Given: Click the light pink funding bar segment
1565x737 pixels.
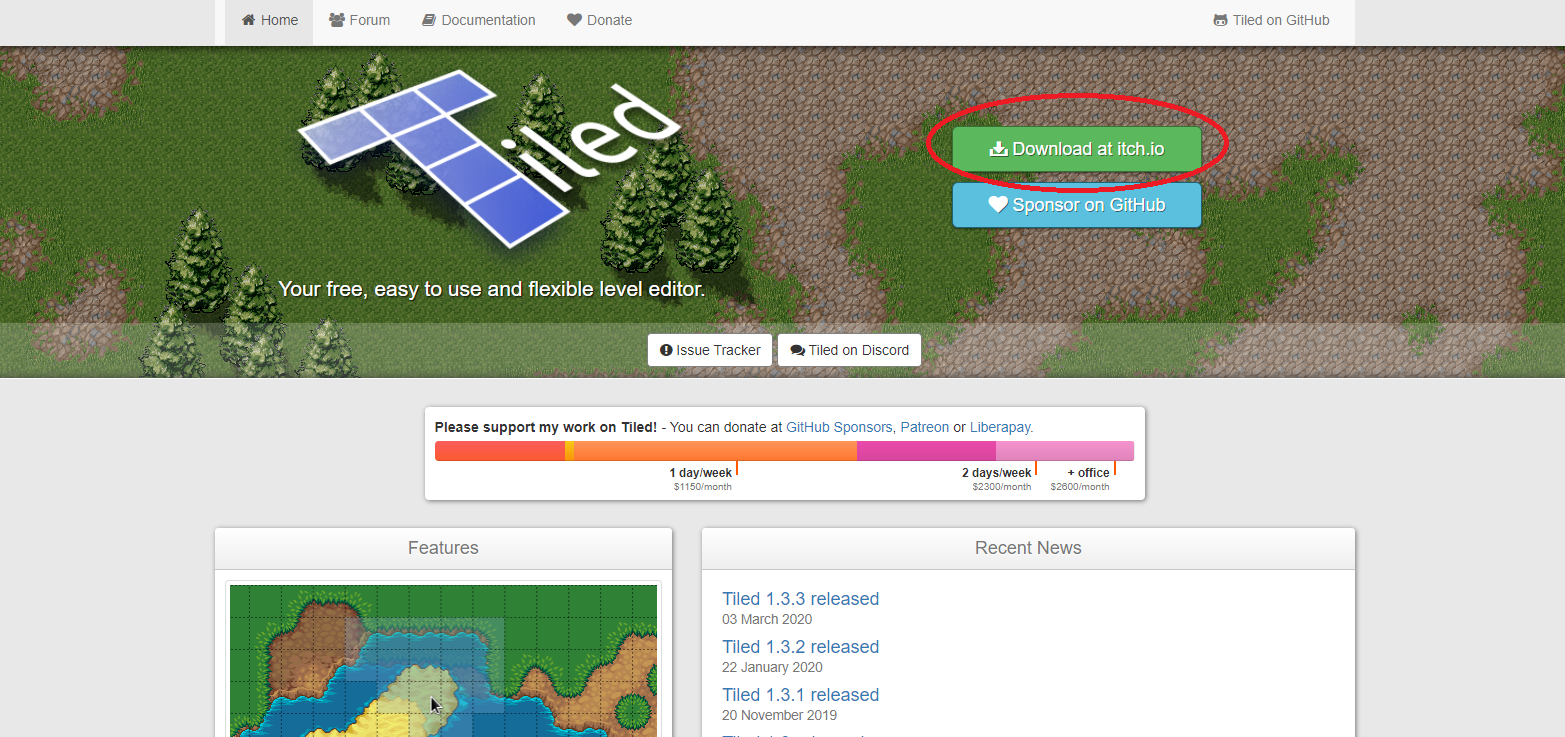Looking at the screenshot, I should (x=1065, y=451).
